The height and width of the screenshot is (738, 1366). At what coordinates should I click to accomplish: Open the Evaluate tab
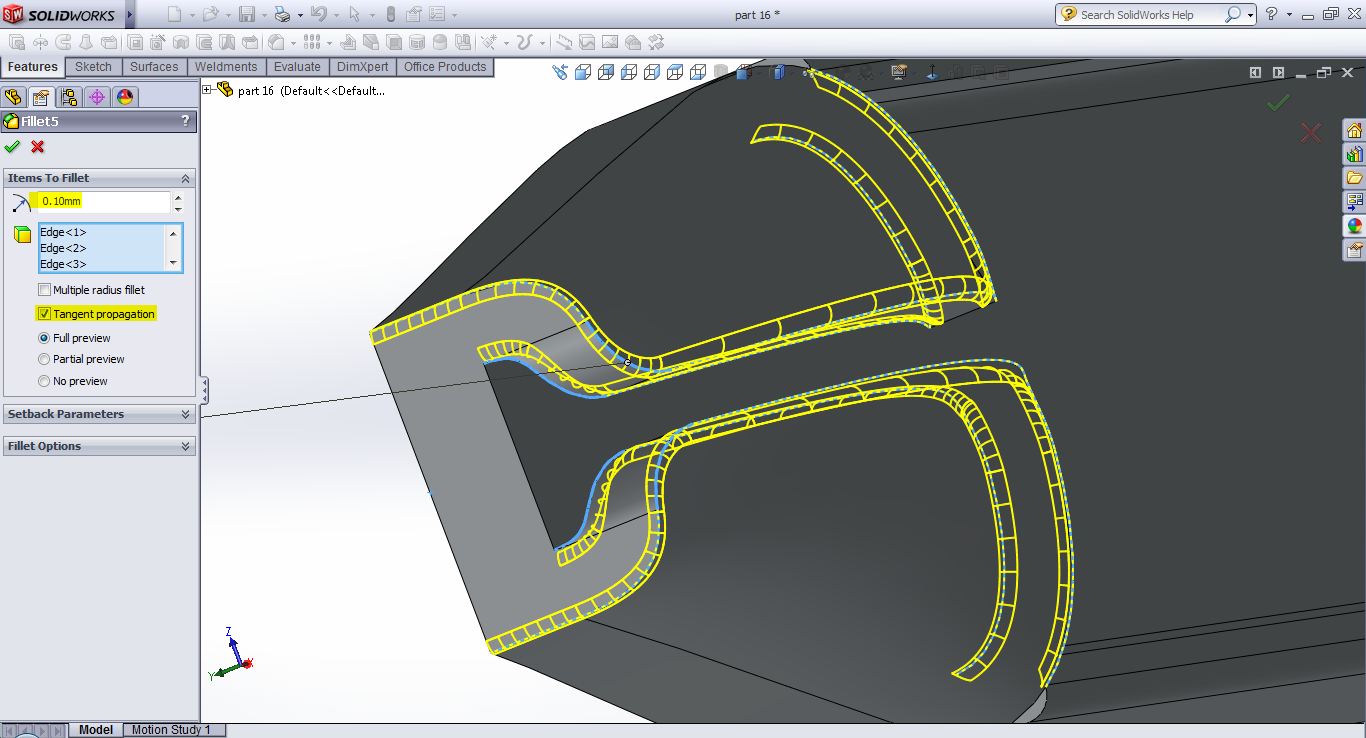tap(297, 67)
